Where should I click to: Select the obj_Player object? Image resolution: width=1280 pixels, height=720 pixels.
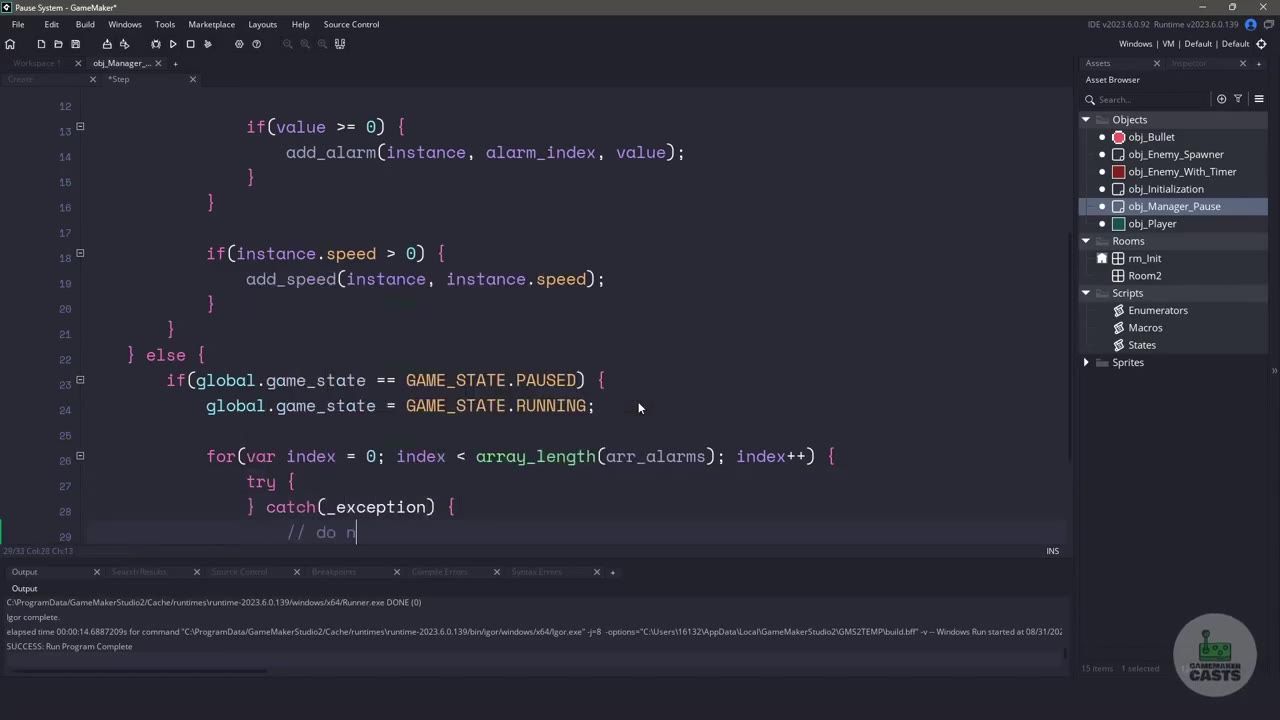(x=1152, y=224)
